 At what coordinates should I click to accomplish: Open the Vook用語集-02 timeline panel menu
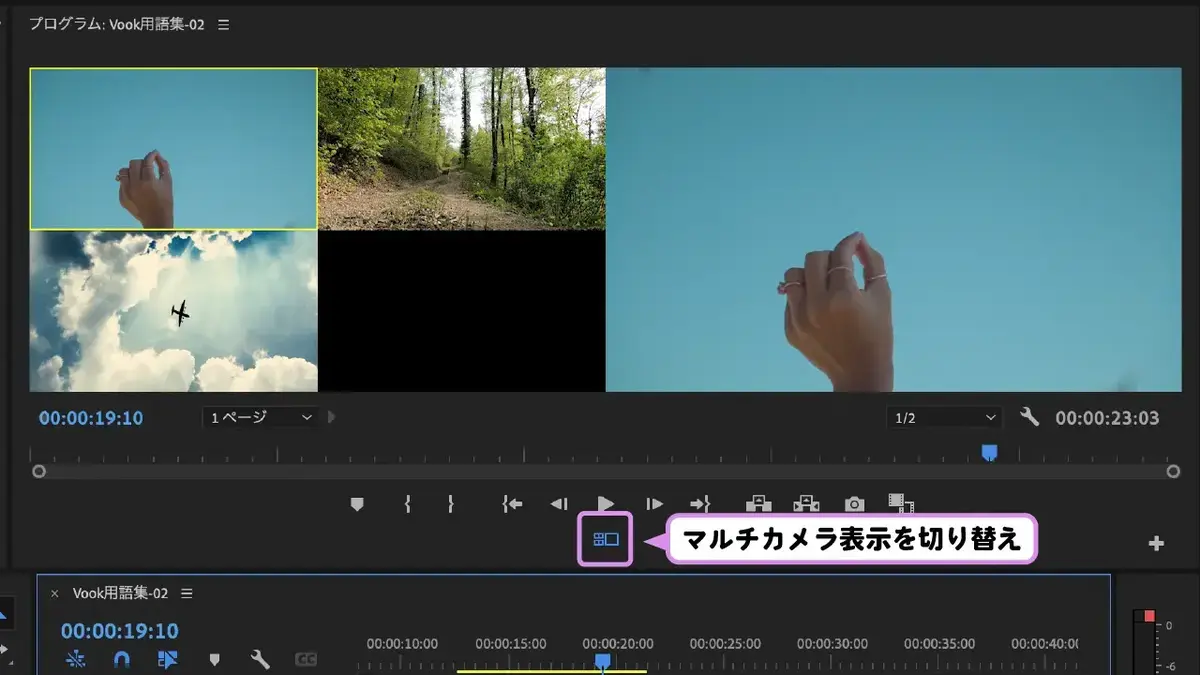tap(187, 593)
